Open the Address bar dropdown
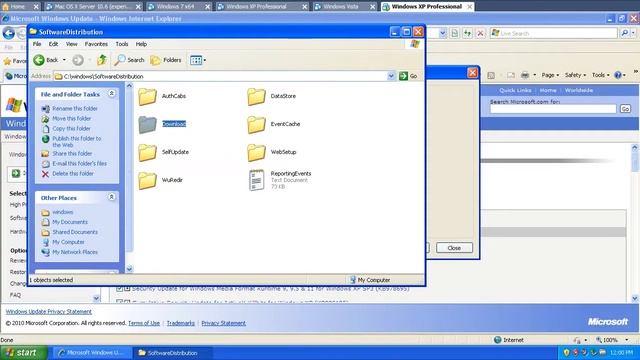The width and height of the screenshot is (640, 360). pyautogui.click(x=391, y=76)
